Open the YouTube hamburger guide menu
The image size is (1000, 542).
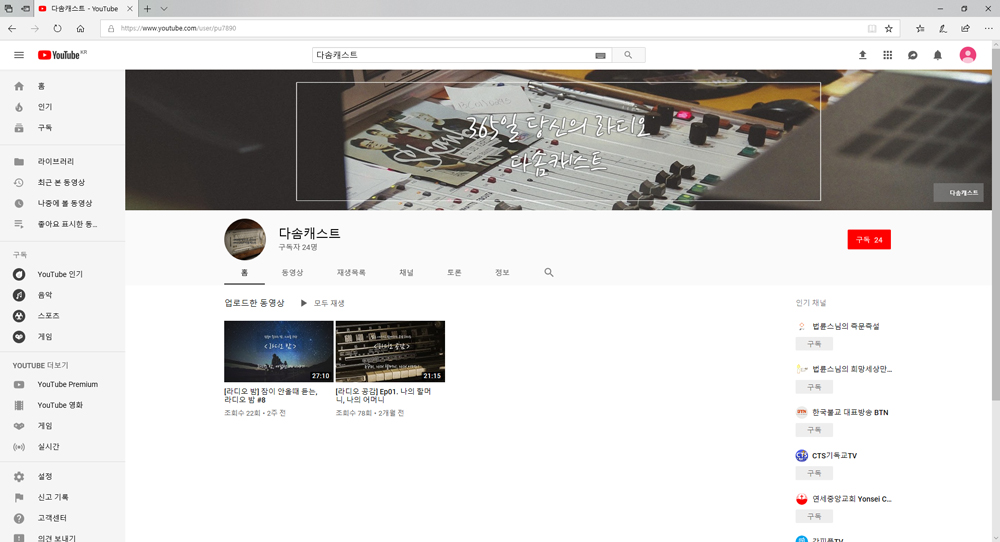(x=19, y=55)
